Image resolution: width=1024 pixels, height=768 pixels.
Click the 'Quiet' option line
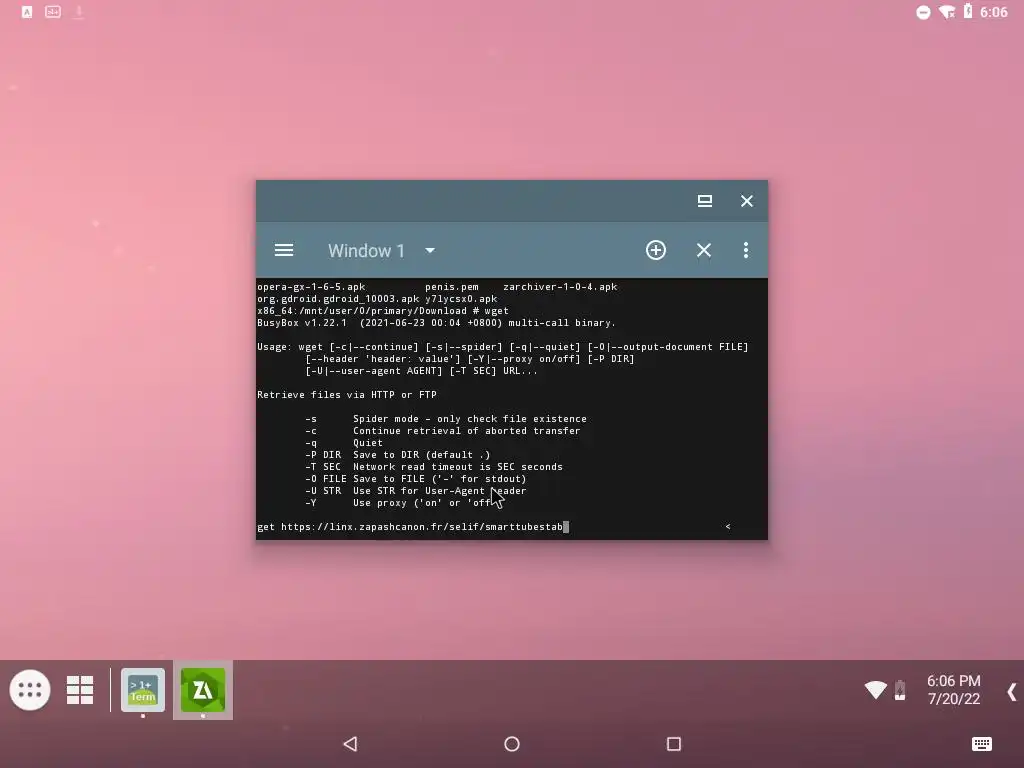(368, 443)
